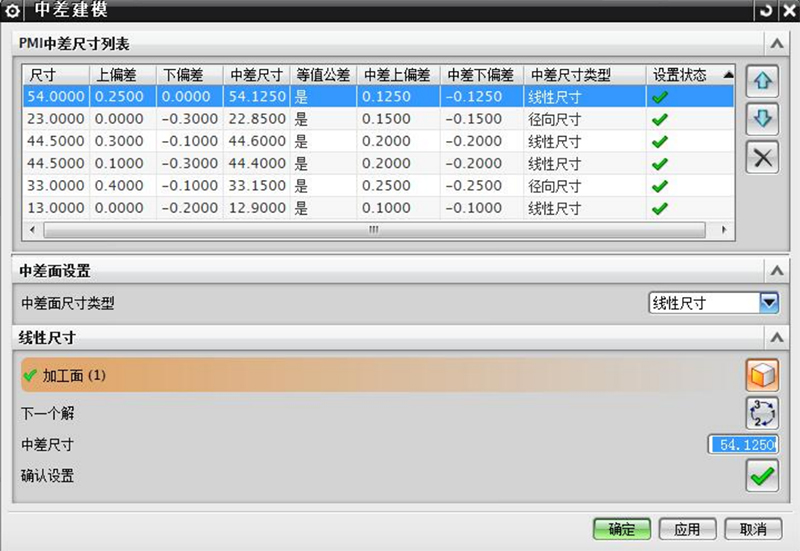Click the next solution cycle icon
This screenshot has height=551, width=800.
click(x=762, y=412)
